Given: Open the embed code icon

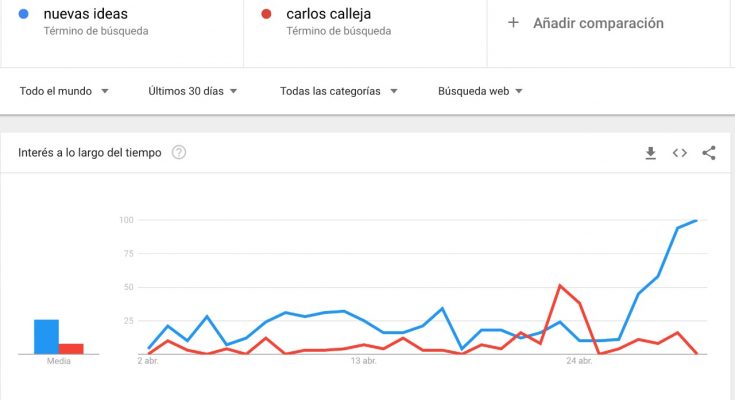Looking at the screenshot, I should click(680, 153).
